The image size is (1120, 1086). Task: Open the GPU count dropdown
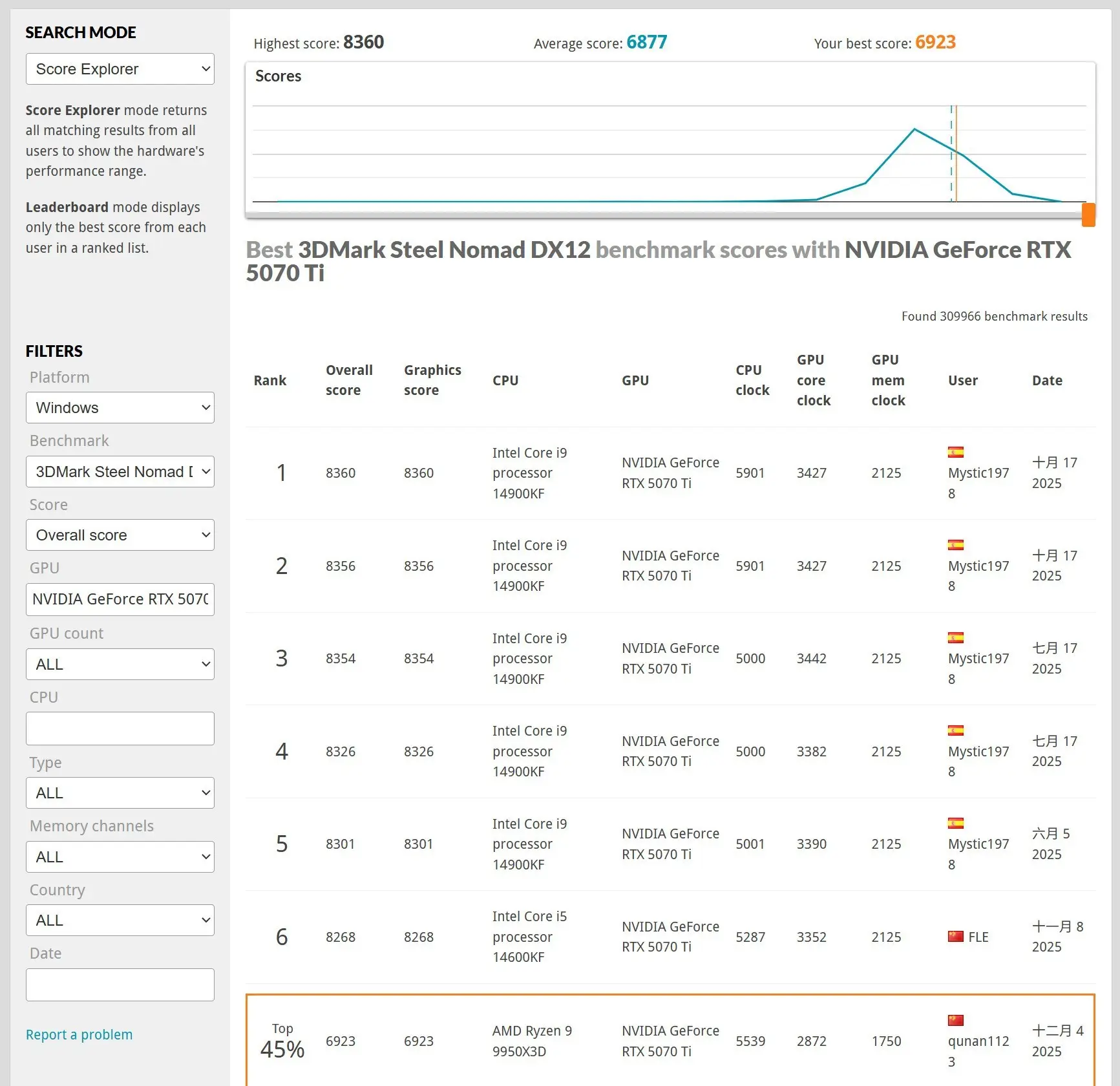120,665
